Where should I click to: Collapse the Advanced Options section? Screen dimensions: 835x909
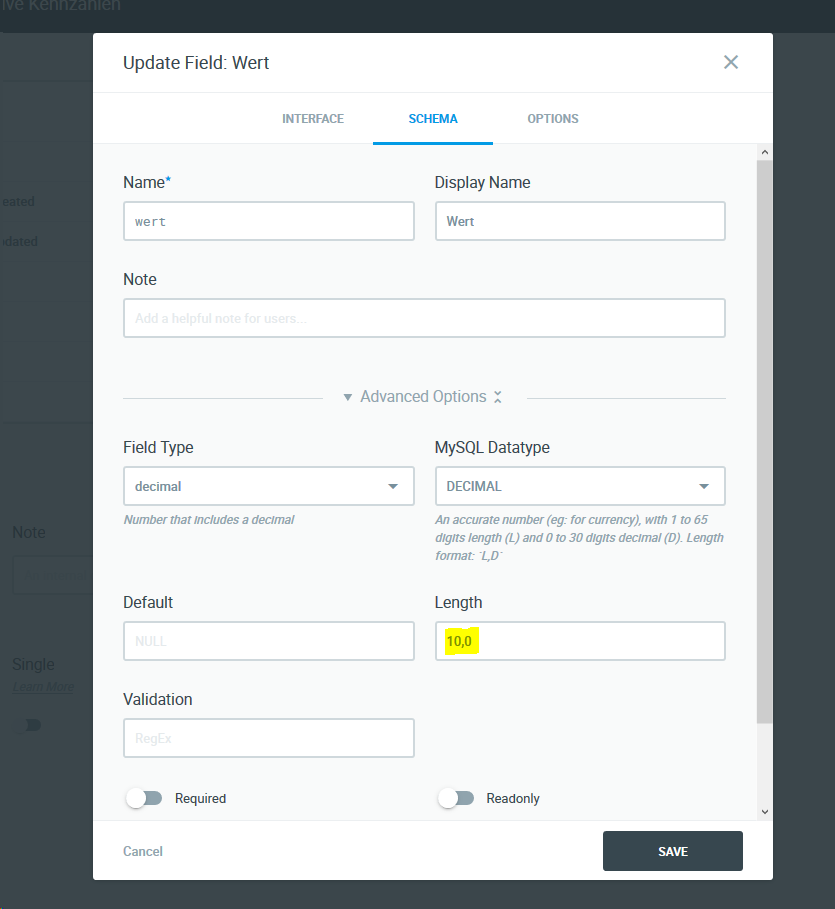497,397
